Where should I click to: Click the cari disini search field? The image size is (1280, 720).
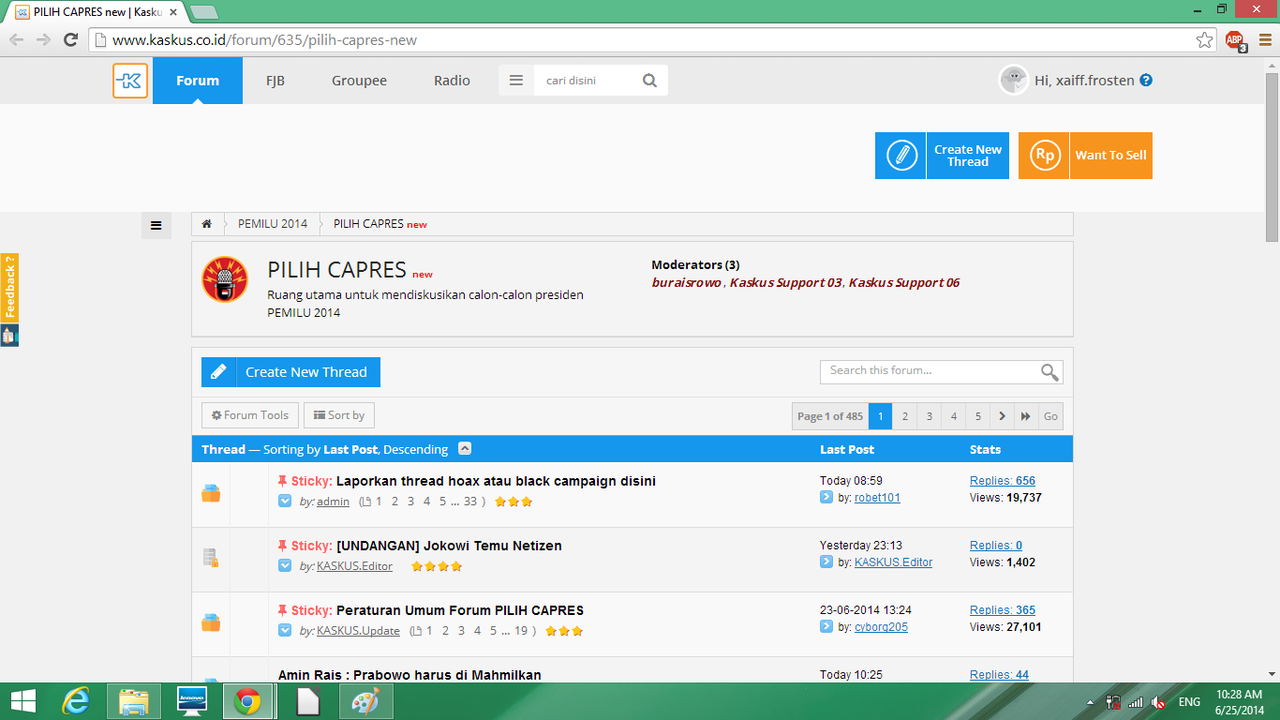coord(585,81)
